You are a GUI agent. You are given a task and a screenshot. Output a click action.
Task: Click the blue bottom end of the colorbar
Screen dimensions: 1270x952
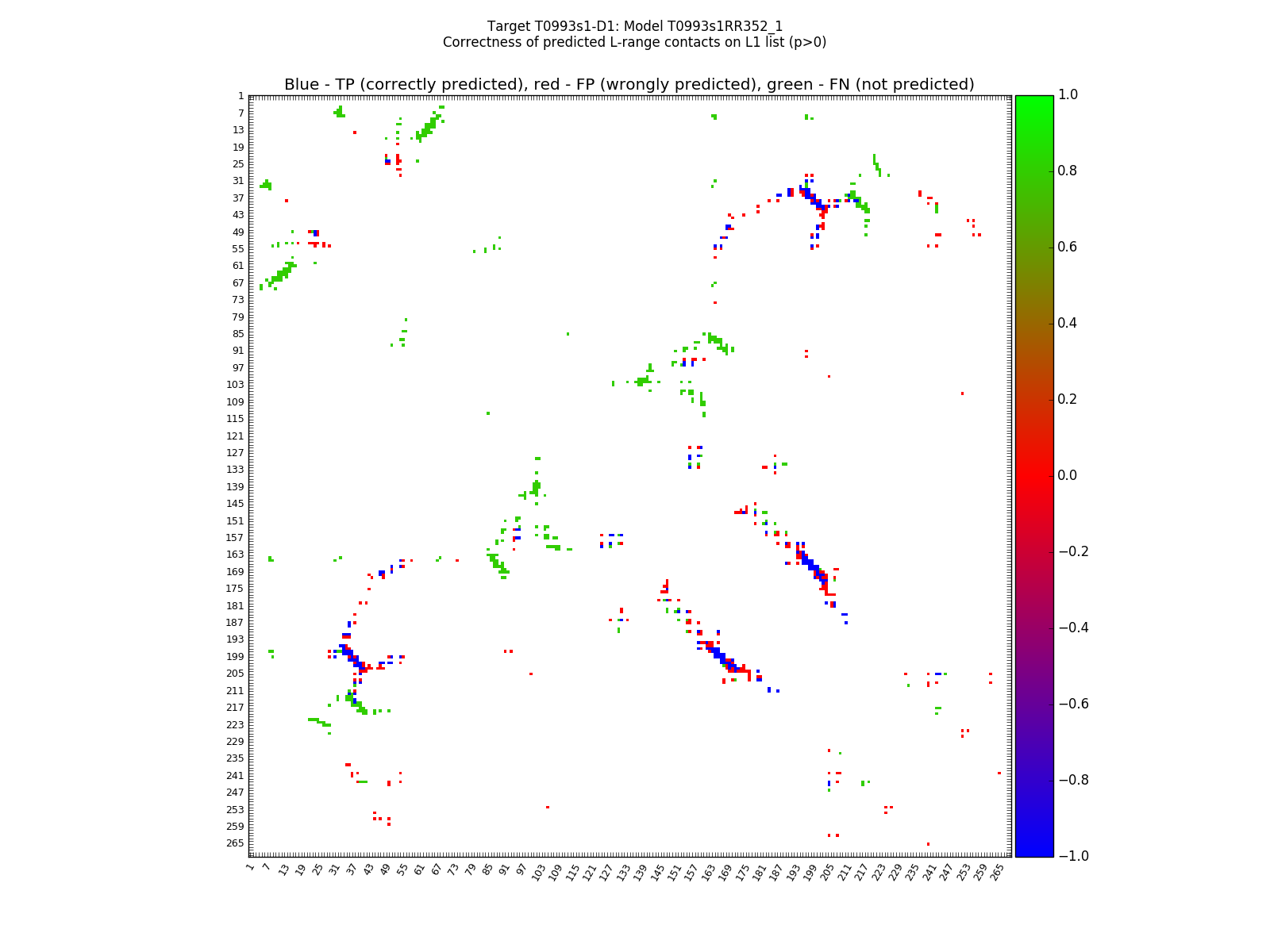(x=1033, y=851)
